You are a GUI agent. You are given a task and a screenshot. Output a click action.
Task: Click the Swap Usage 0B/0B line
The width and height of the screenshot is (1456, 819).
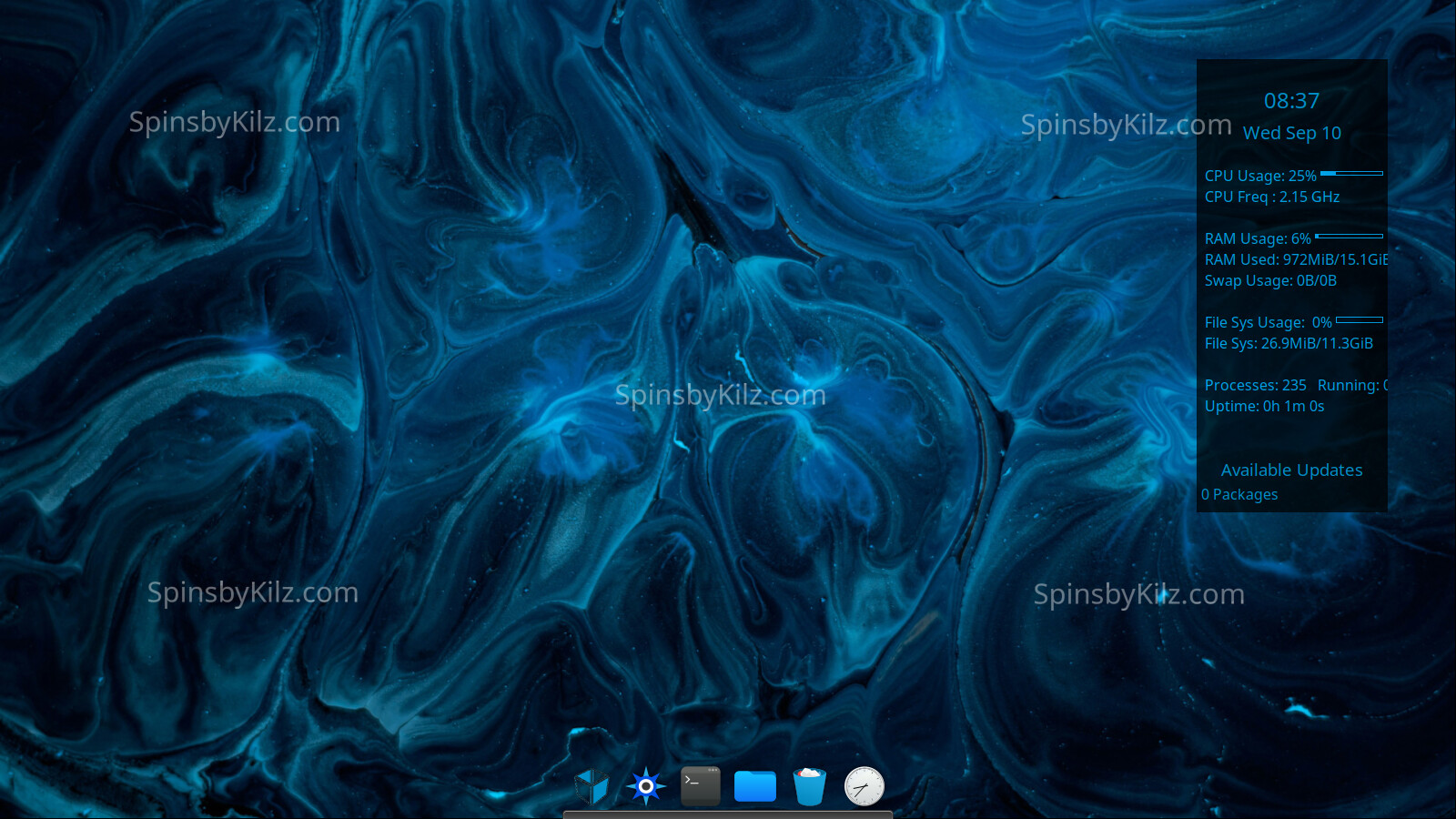click(x=1270, y=280)
